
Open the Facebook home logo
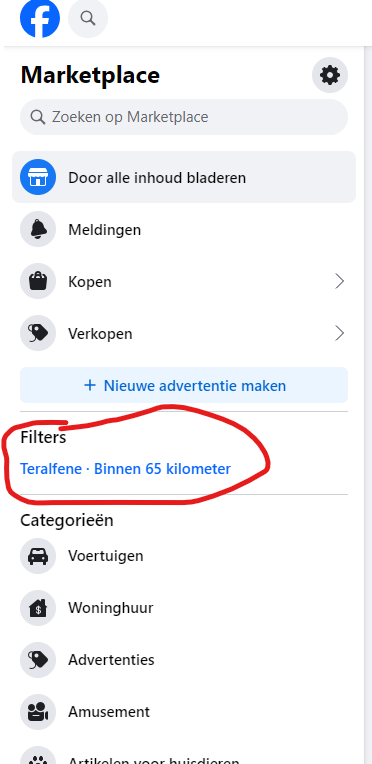[x=39, y=18]
